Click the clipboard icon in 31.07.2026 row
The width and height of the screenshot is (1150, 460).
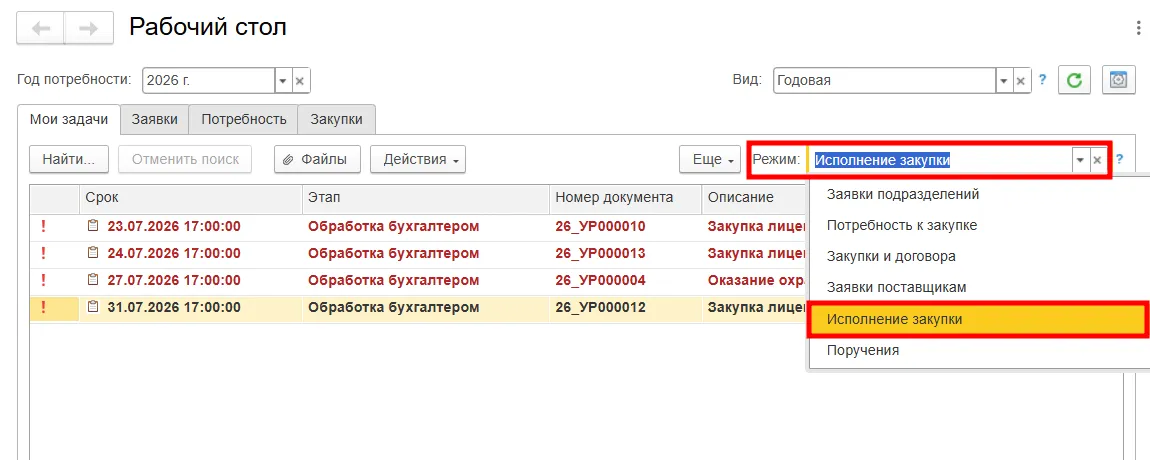coord(92,307)
